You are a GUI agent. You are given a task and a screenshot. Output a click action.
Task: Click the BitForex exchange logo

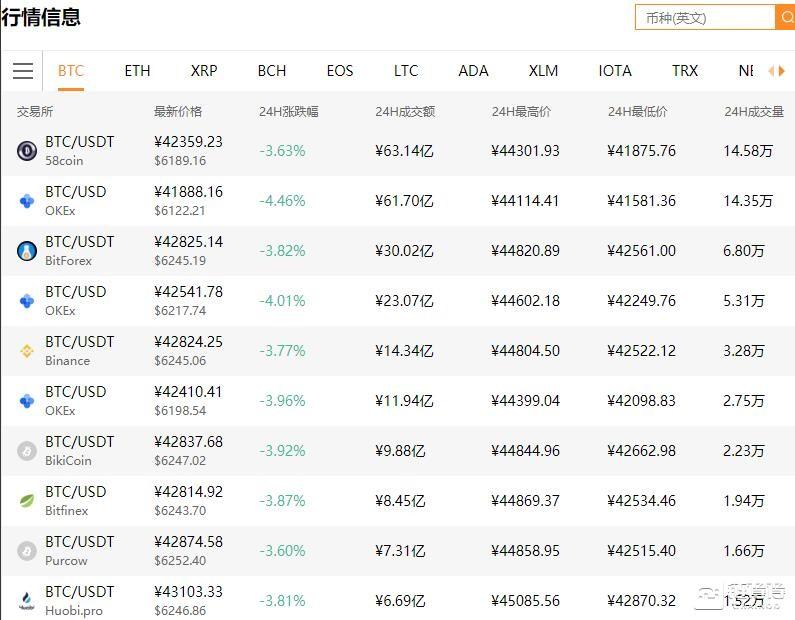tap(27, 251)
